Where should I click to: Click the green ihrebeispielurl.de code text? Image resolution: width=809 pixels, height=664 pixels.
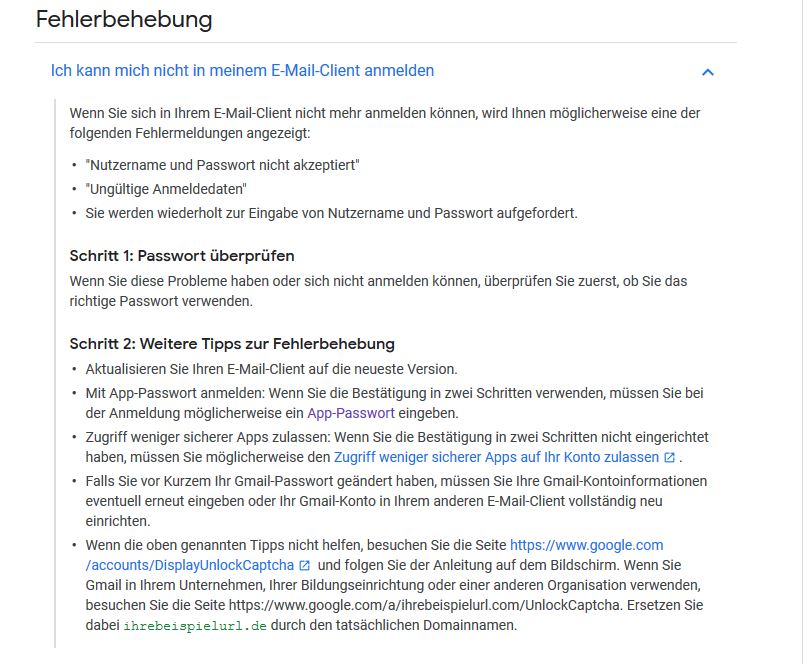195,626
